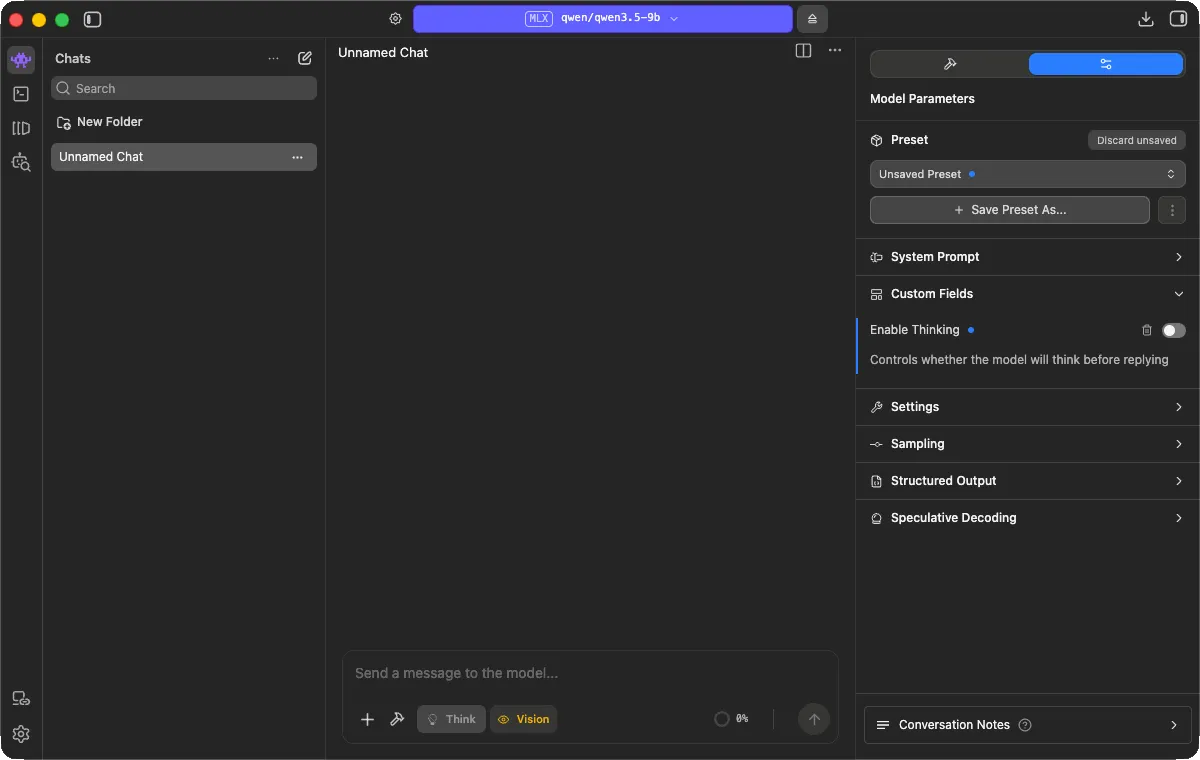
Task: Expand the System Prompt section
Action: tap(1027, 257)
